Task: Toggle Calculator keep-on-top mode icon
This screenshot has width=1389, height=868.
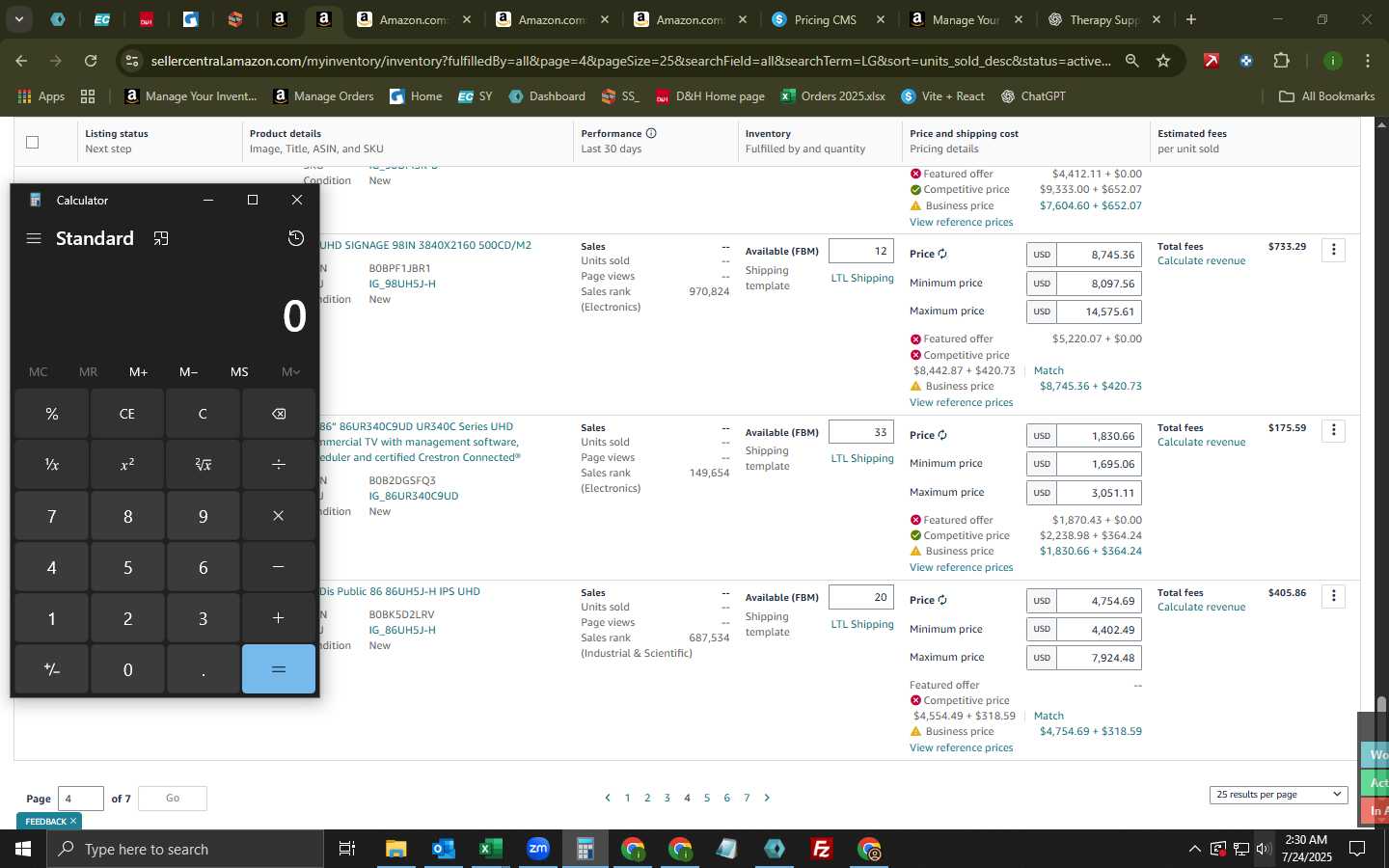Action: pyautogui.click(x=161, y=238)
